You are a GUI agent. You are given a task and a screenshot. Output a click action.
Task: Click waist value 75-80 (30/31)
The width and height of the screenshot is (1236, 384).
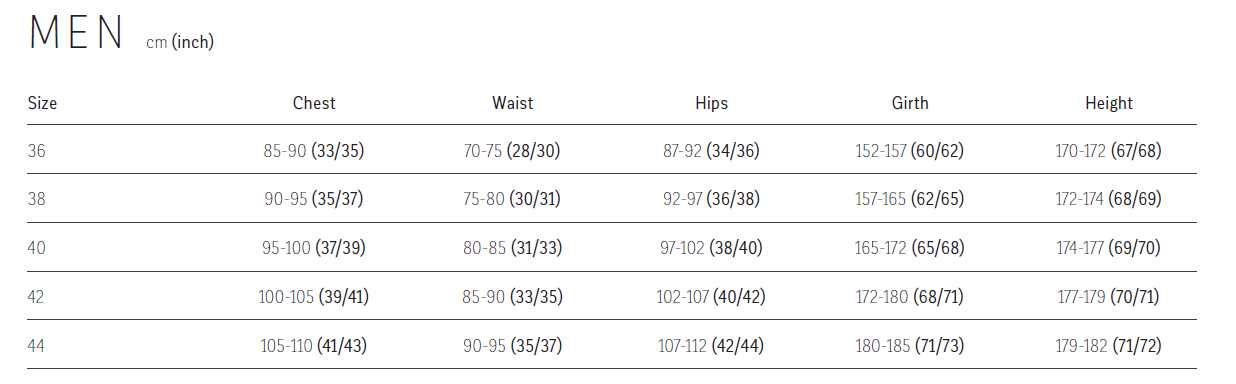click(512, 200)
